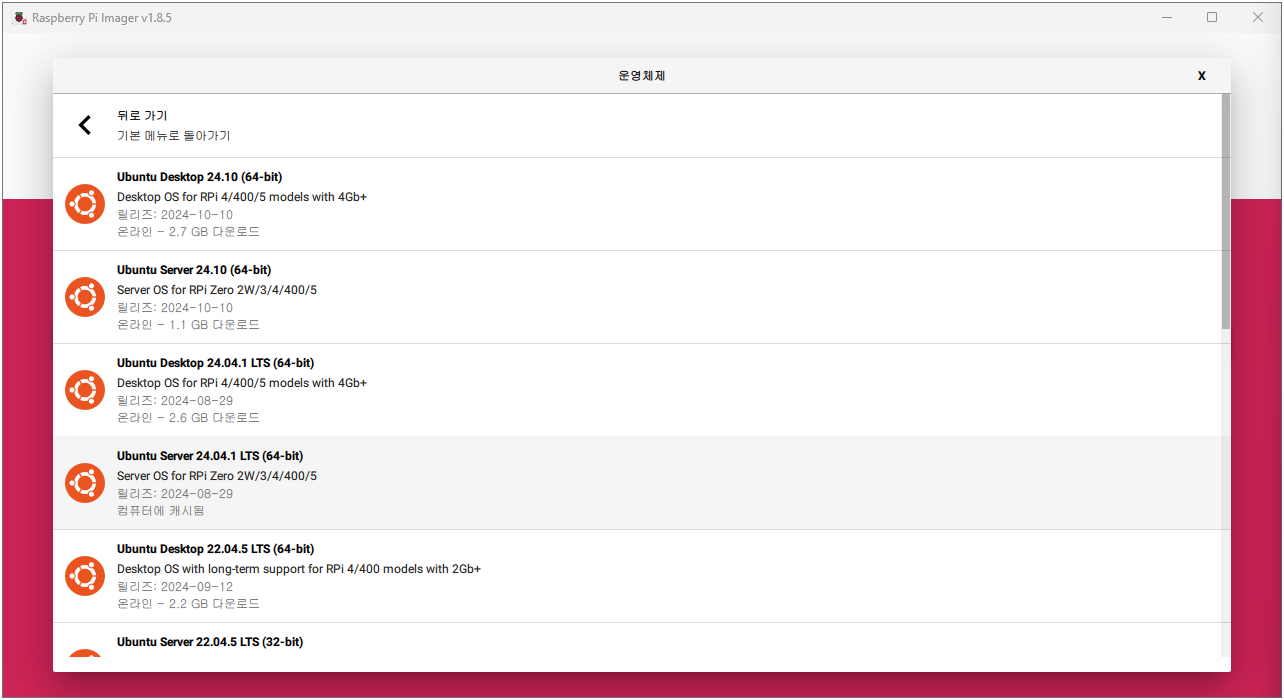Image resolution: width=1284 pixels, height=700 pixels.
Task: Click the Raspberry Pi Imager title bar icon
Action: (x=19, y=17)
